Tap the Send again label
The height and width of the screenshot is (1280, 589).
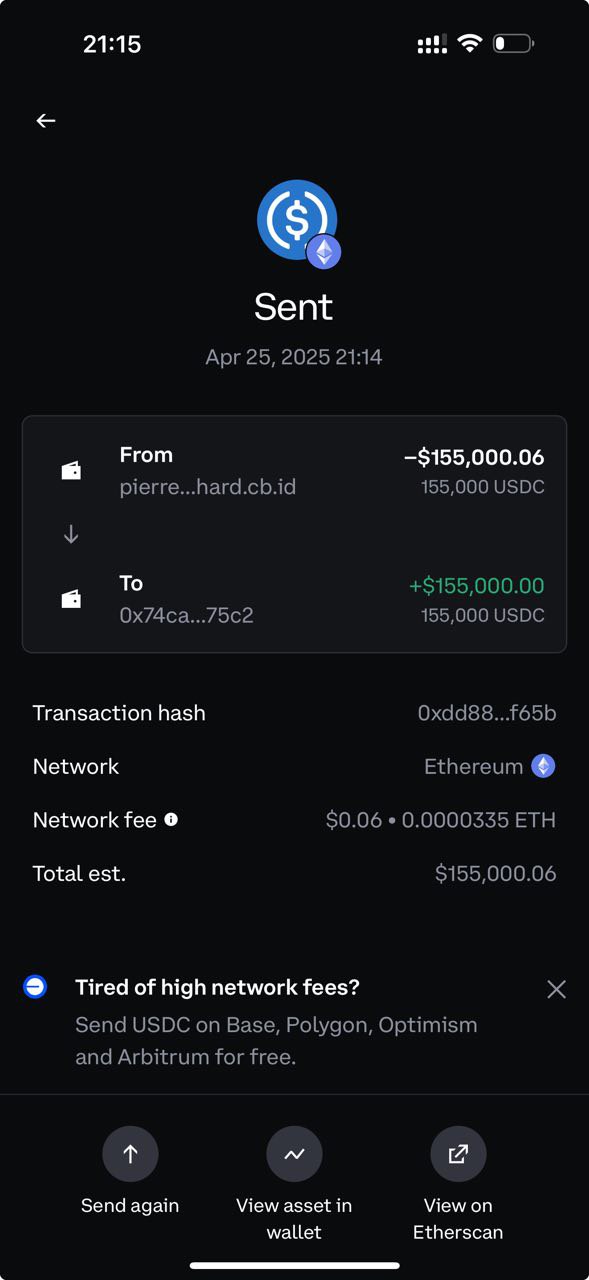tap(130, 1205)
